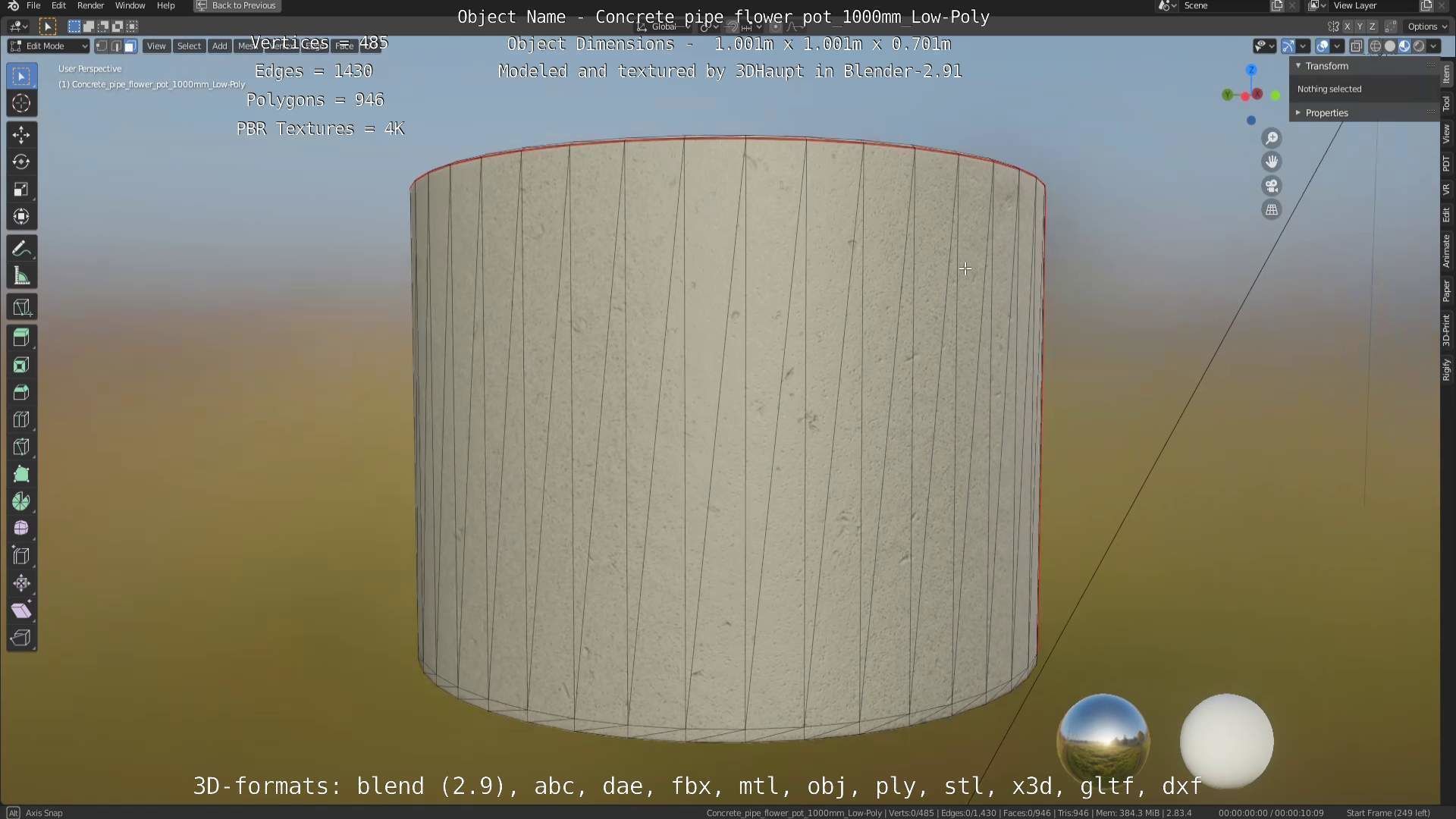Image resolution: width=1456 pixels, height=819 pixels.
Task: Open the Edit Mode dropdown
Action: (49, 46)
